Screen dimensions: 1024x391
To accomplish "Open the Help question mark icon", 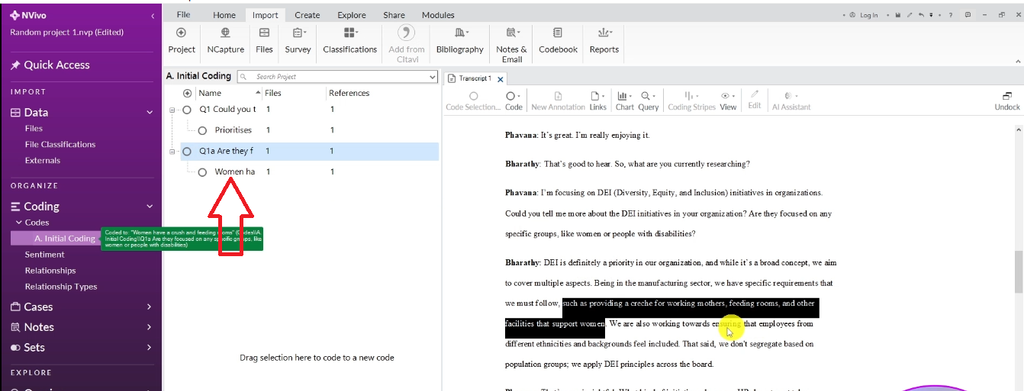I will pyautogui.click(x=950, y=15).
